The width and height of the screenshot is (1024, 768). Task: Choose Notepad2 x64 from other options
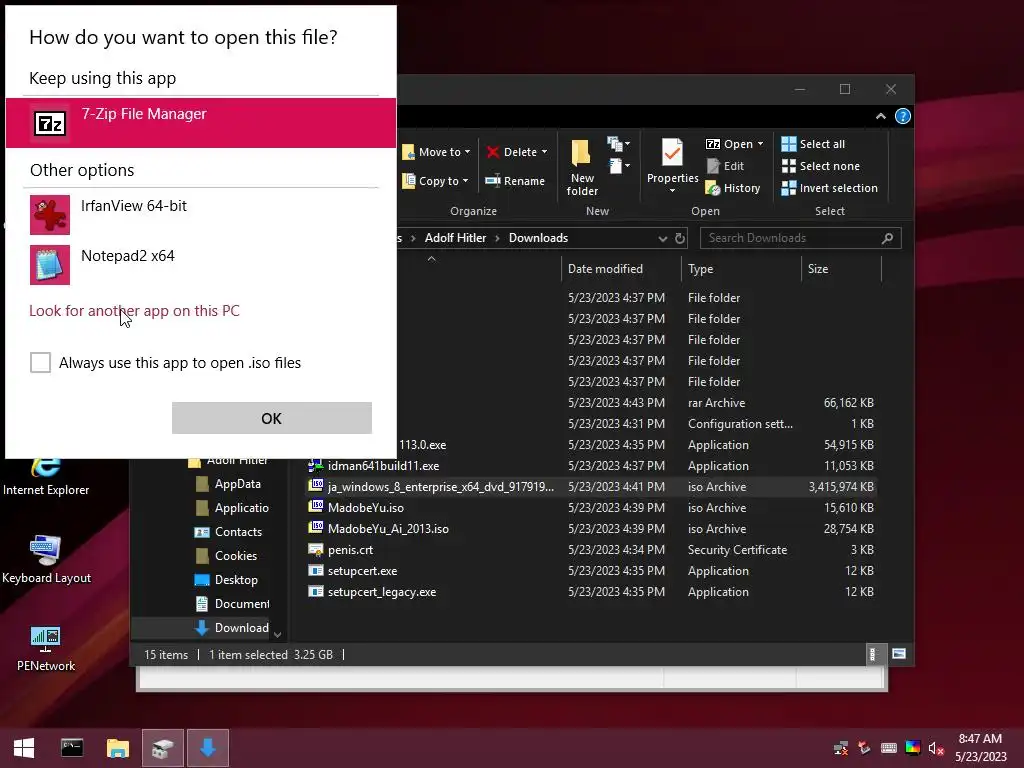[x=200, y=264]
